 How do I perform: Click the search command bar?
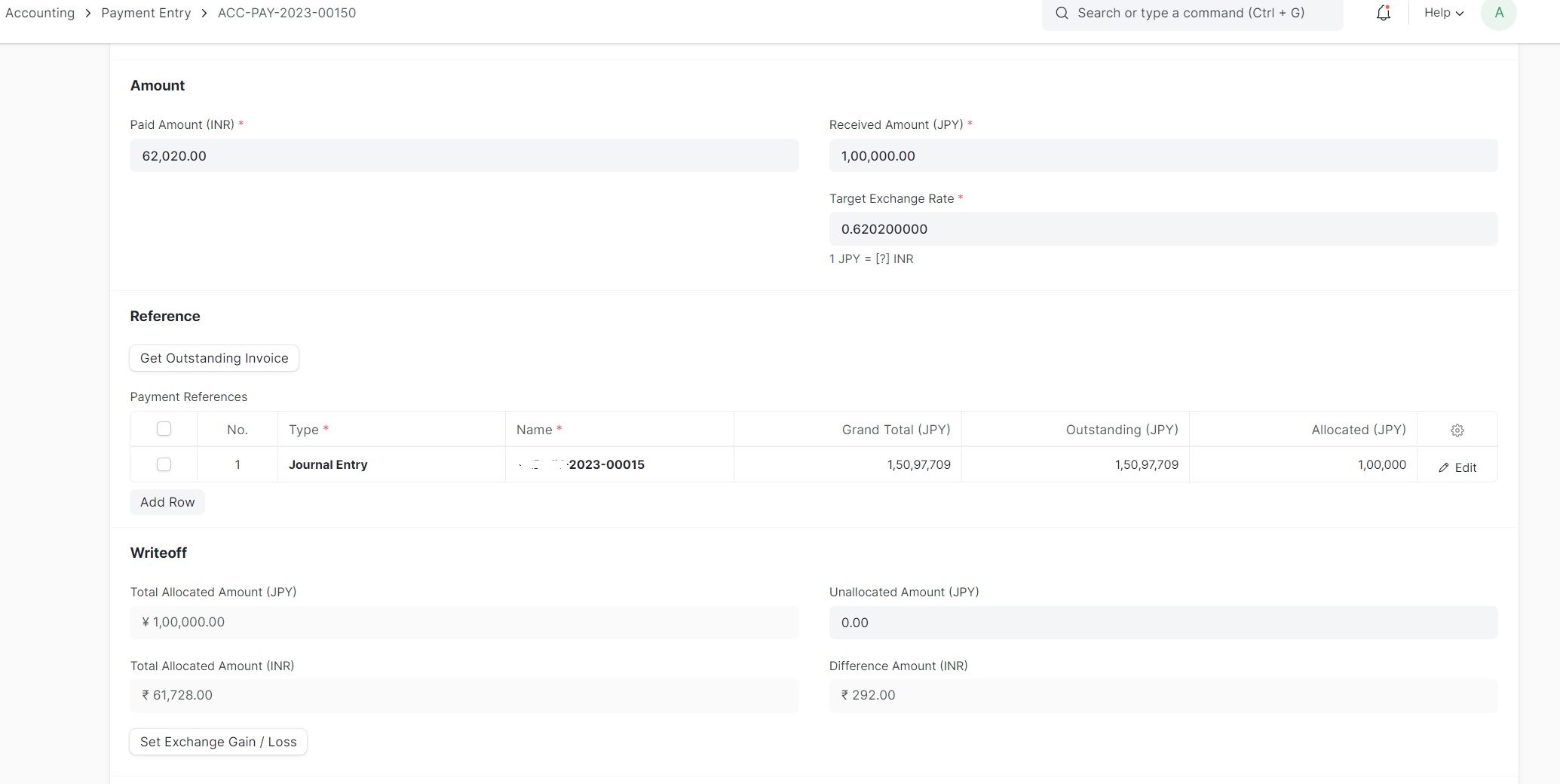pos(1191,13)
